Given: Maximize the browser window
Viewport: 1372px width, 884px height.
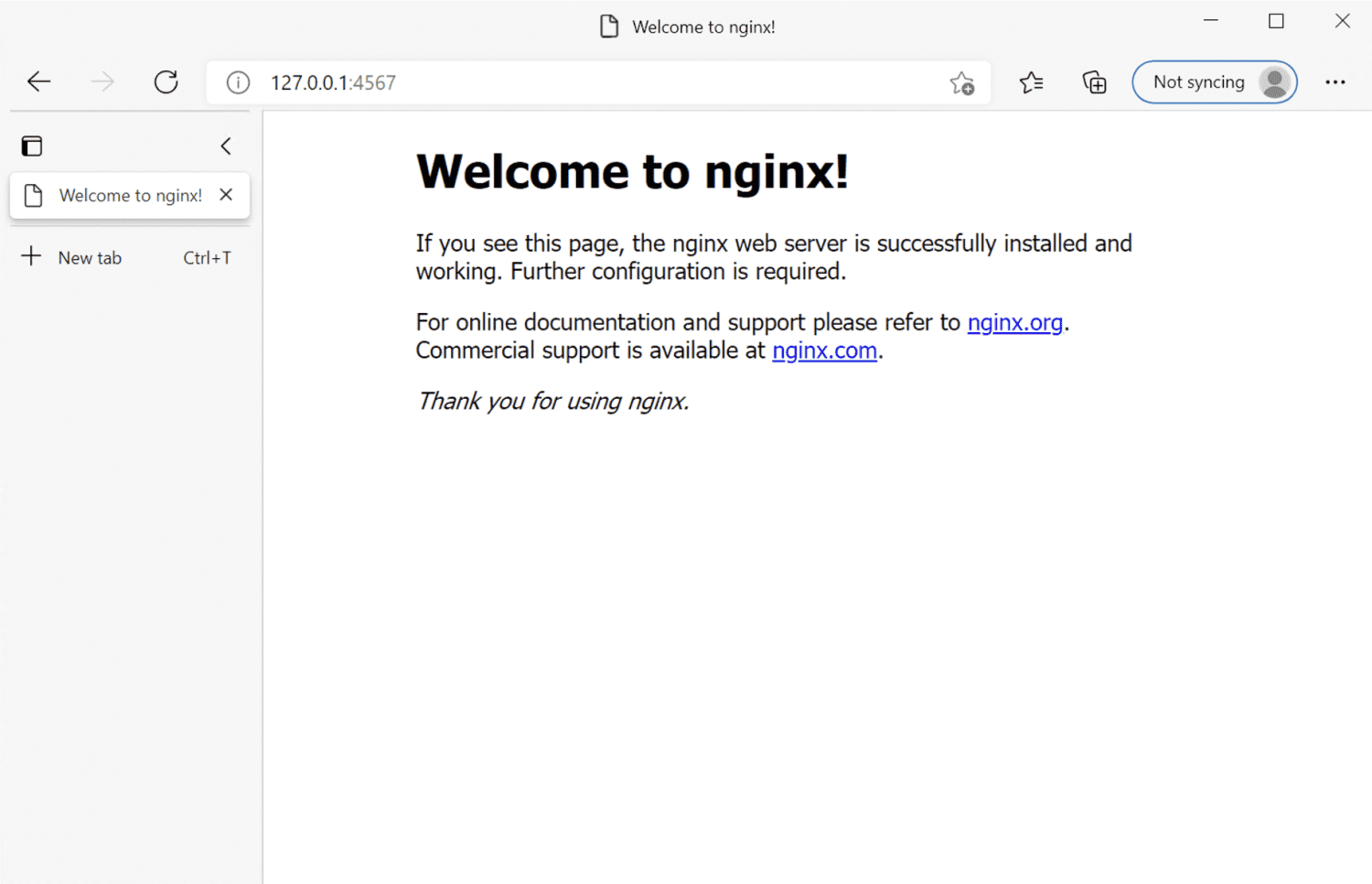Looking at the screenshot, I should (x=1276, y=20).
